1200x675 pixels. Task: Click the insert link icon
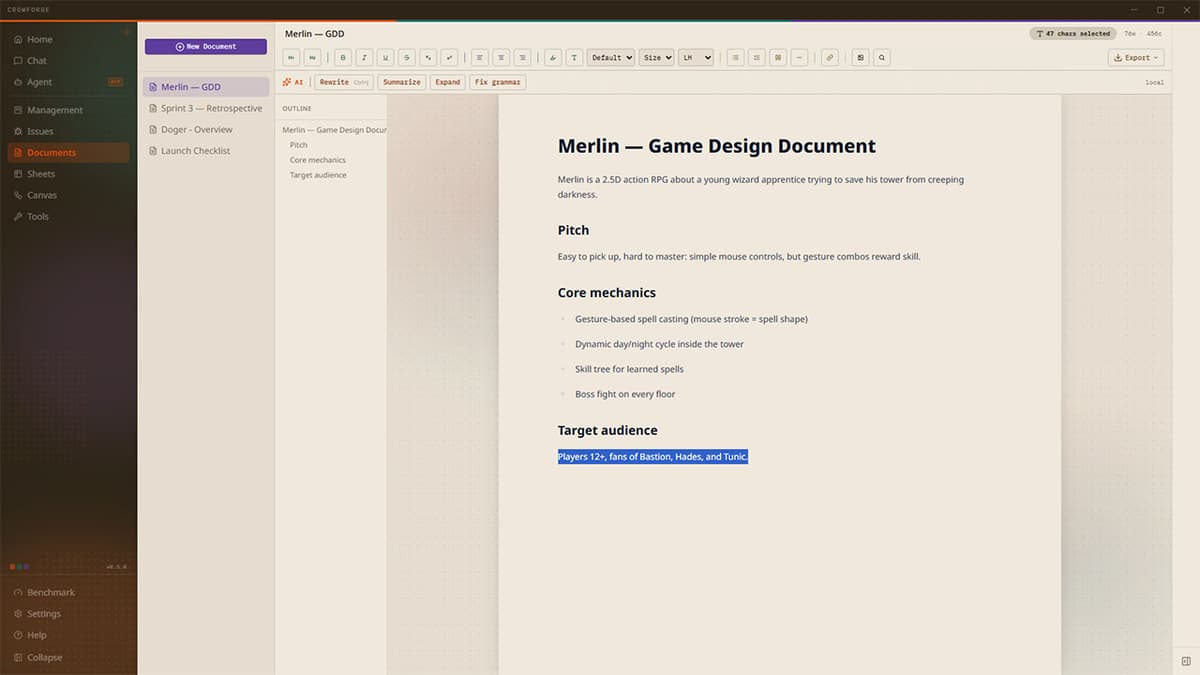(830, 58)
